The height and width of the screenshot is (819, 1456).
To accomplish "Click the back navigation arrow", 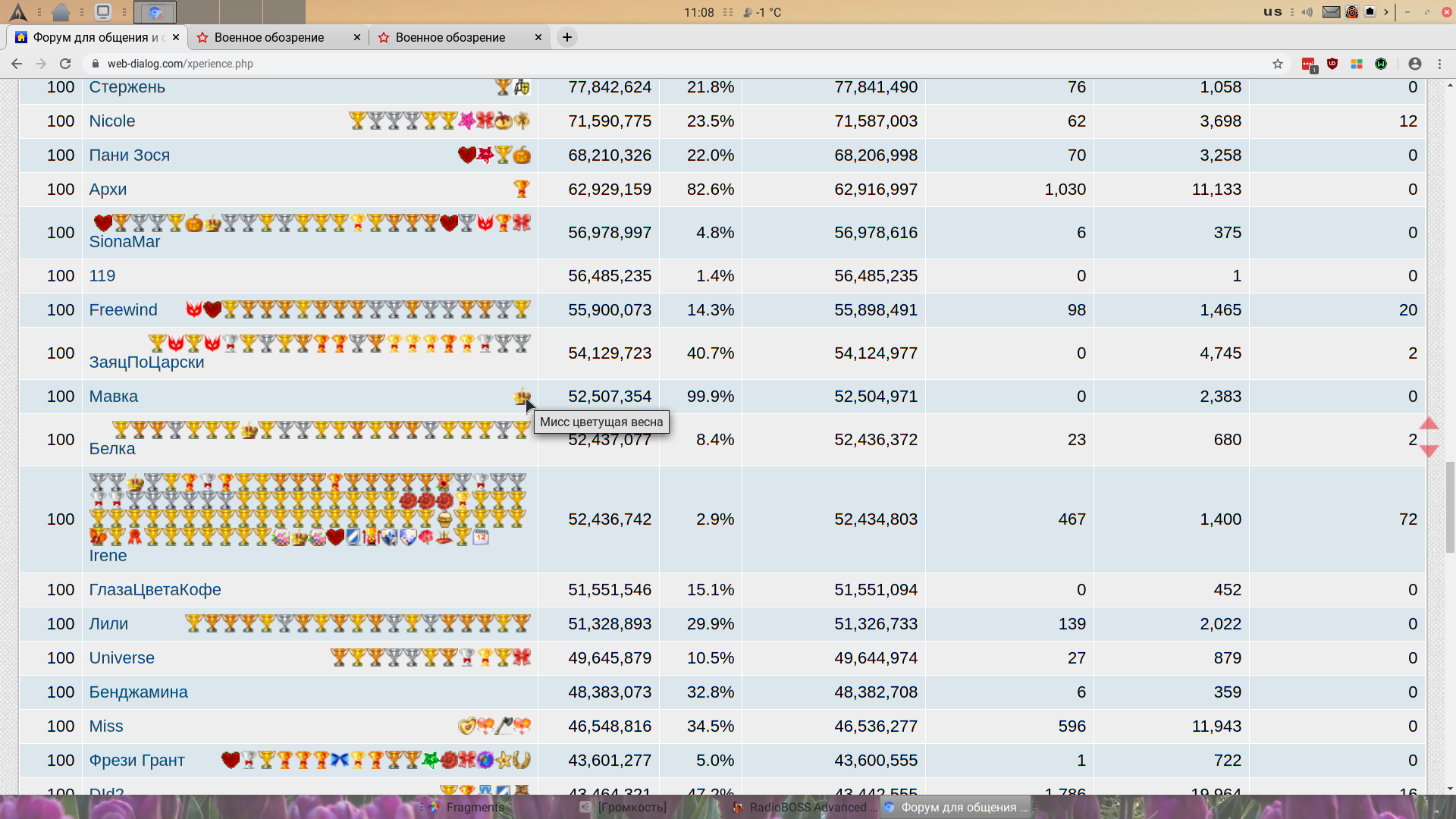I will tap(17, 64).
